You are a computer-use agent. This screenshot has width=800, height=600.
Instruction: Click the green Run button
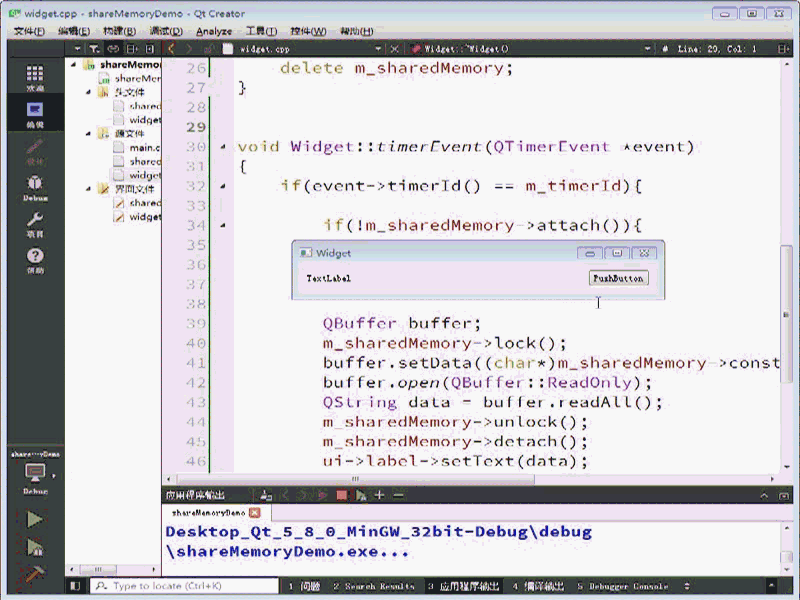pos(35,519)
